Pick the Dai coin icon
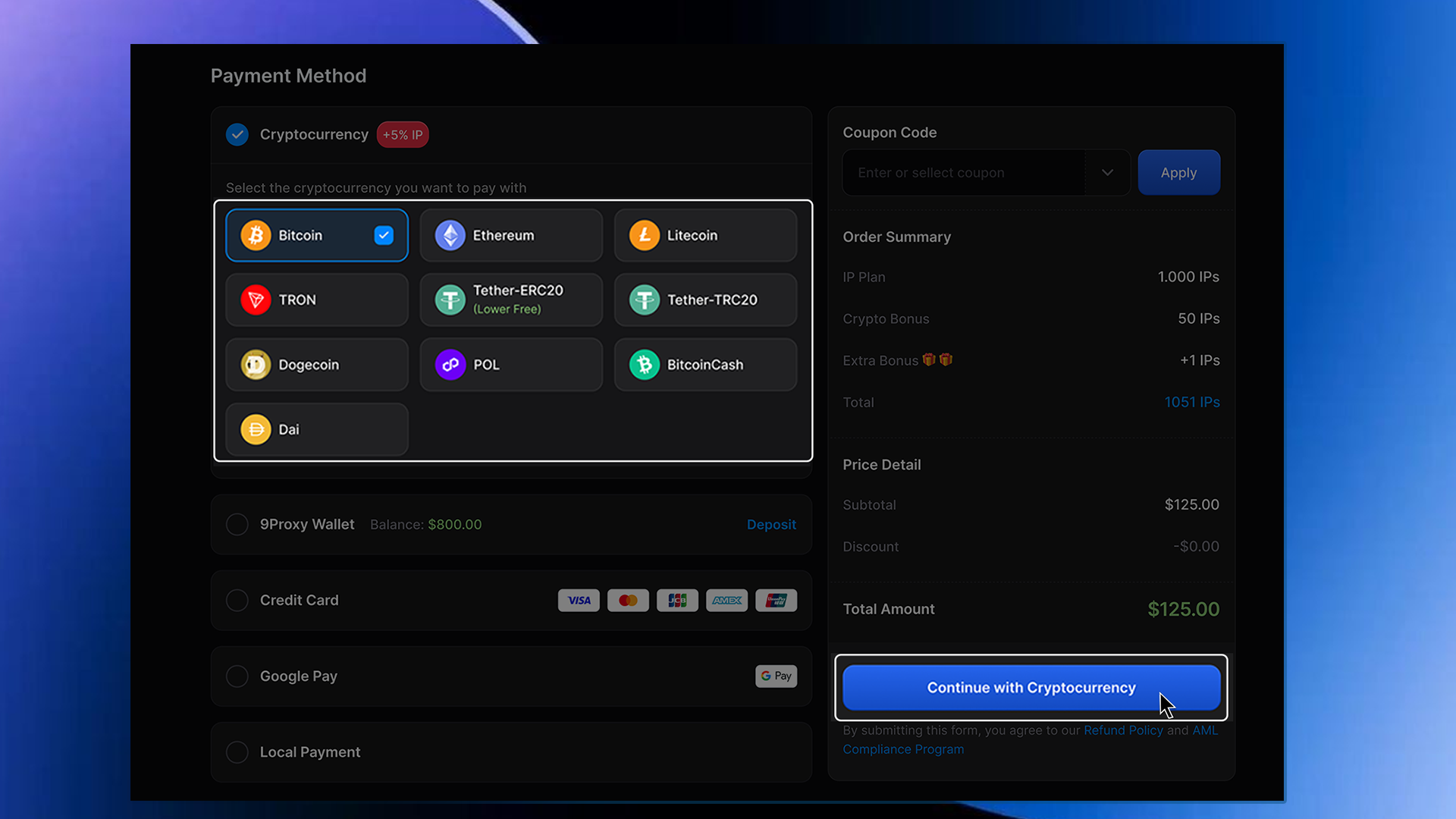 256,430
